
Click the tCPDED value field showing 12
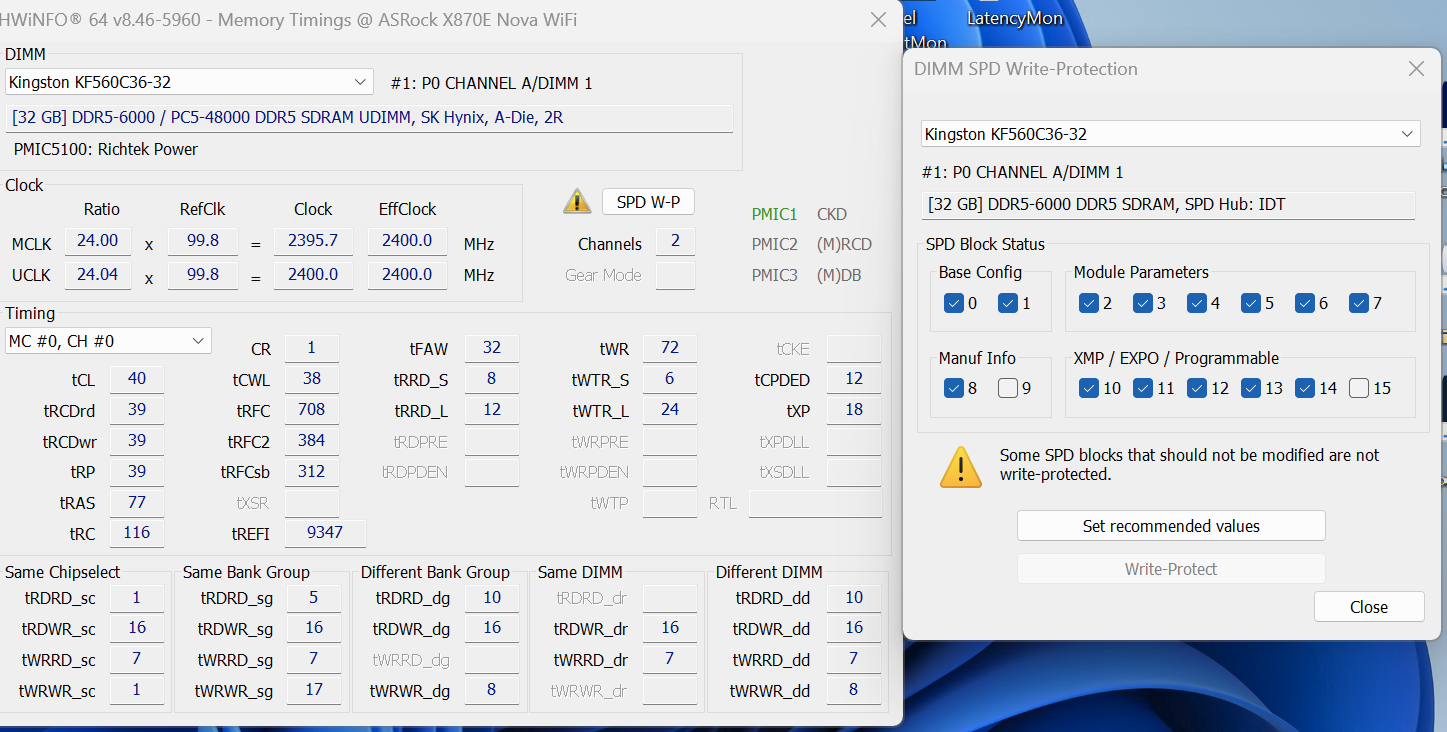pyautogui.click(x=854, y=380)
